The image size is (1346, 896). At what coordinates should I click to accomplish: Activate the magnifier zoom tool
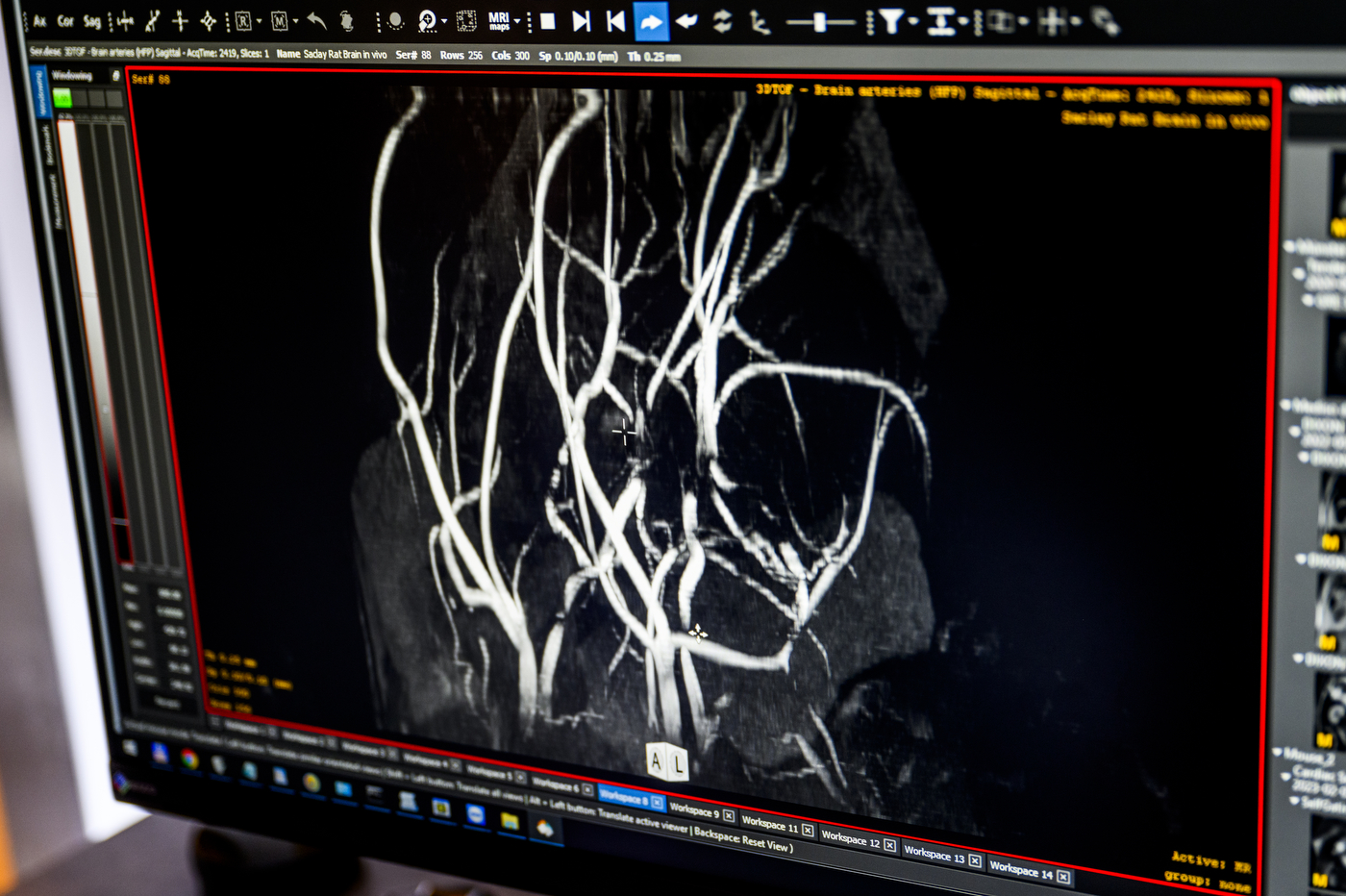[x=428, y=20]
